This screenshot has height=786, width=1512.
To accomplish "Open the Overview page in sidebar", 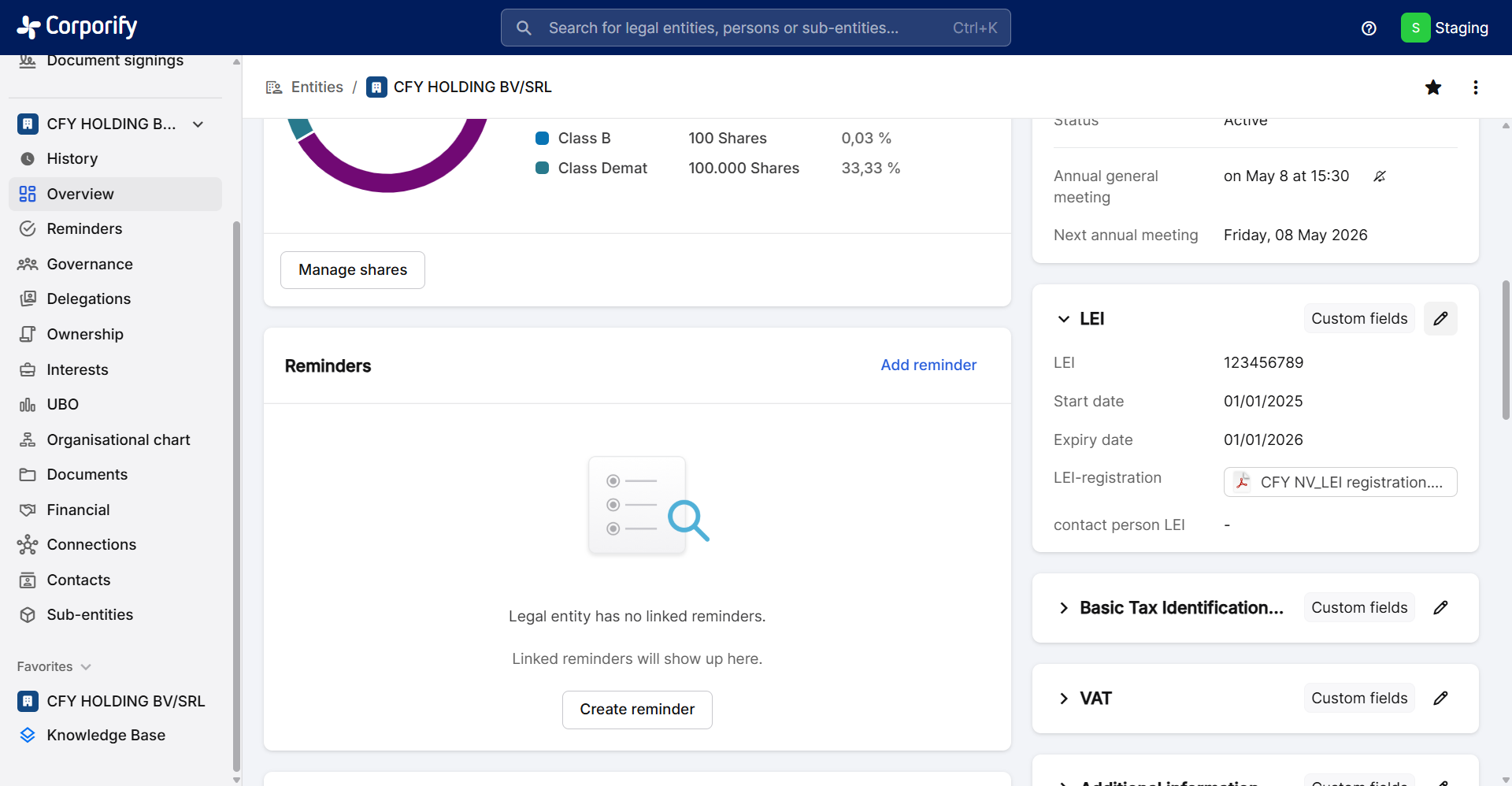I will (115, 194).
